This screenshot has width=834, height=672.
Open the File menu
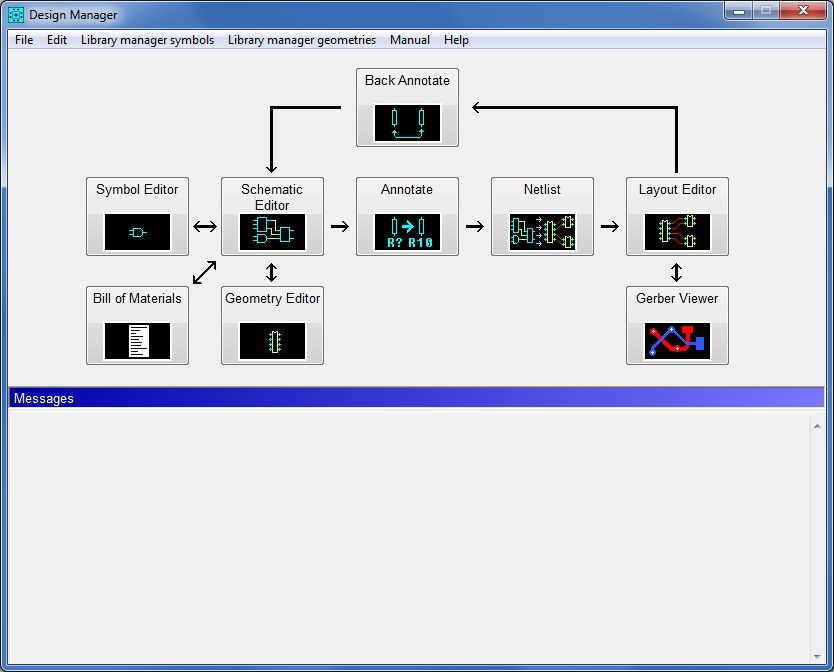tap(24, 40)
